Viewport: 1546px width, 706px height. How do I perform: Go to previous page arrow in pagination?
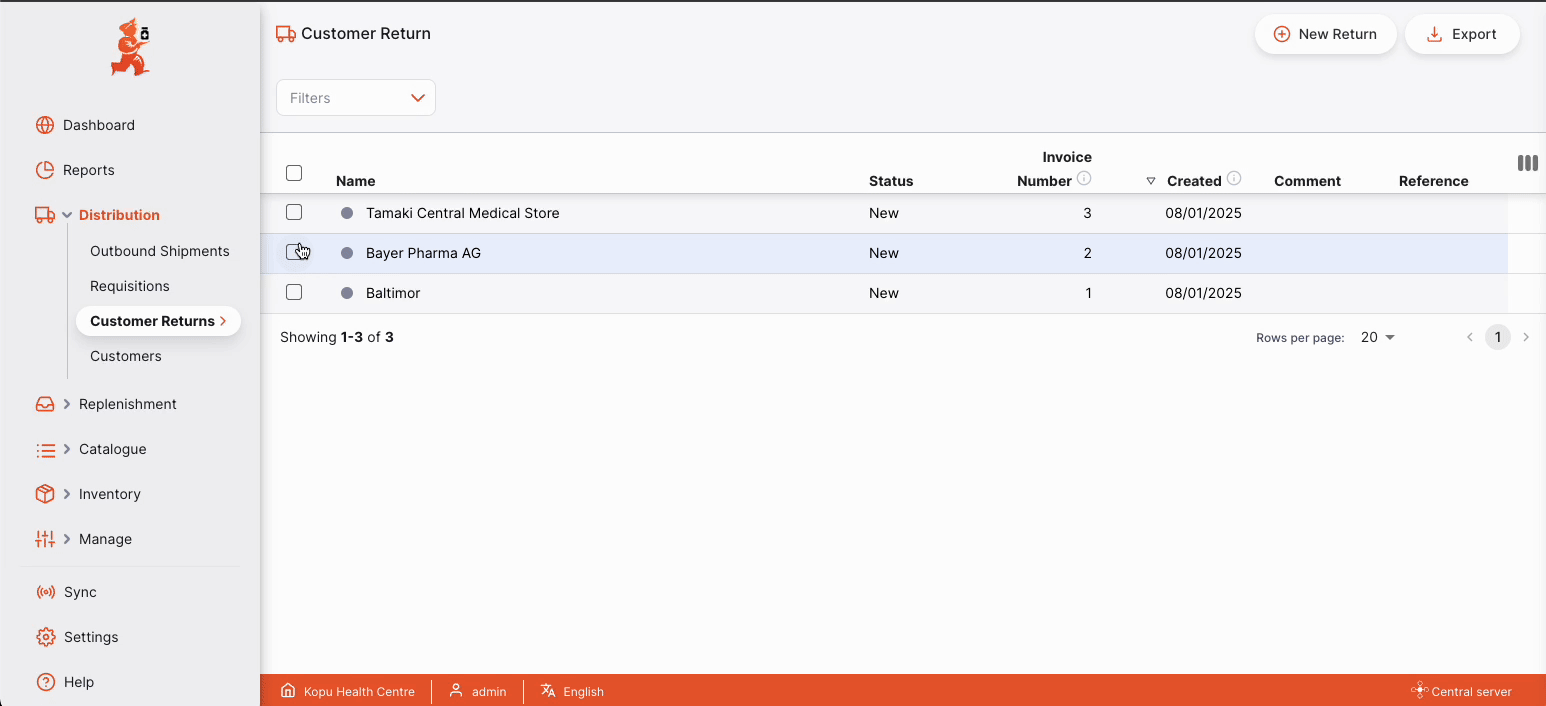click(1470, 338)
